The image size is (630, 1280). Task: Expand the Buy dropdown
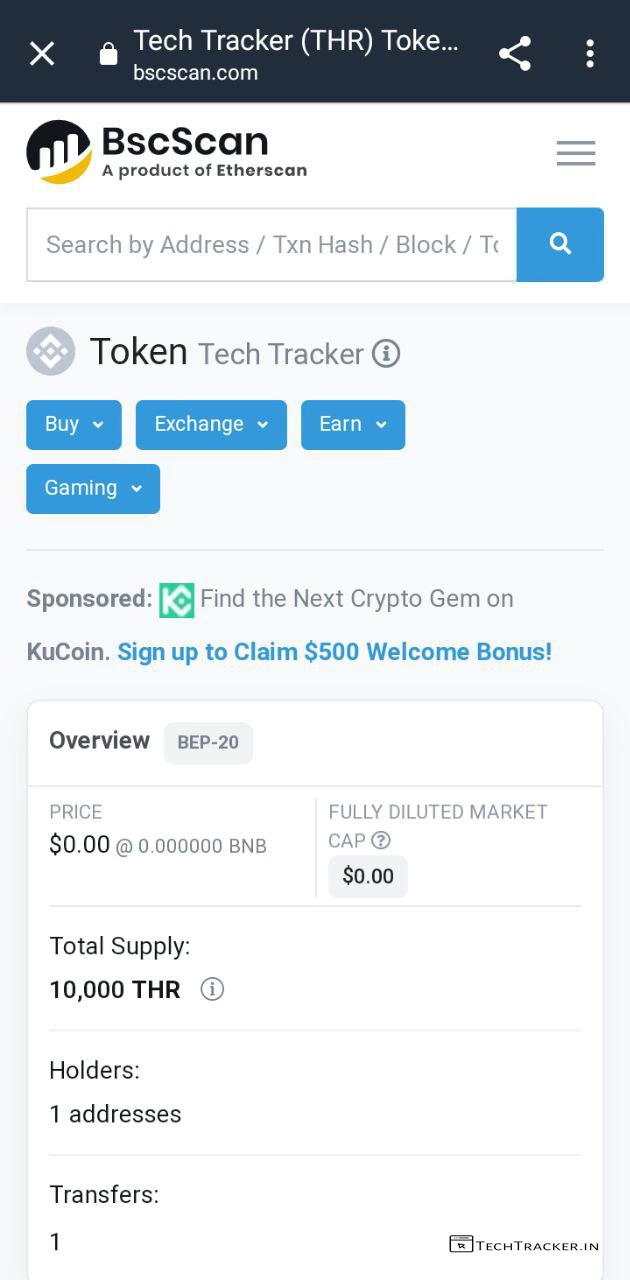tap(74, 425)
